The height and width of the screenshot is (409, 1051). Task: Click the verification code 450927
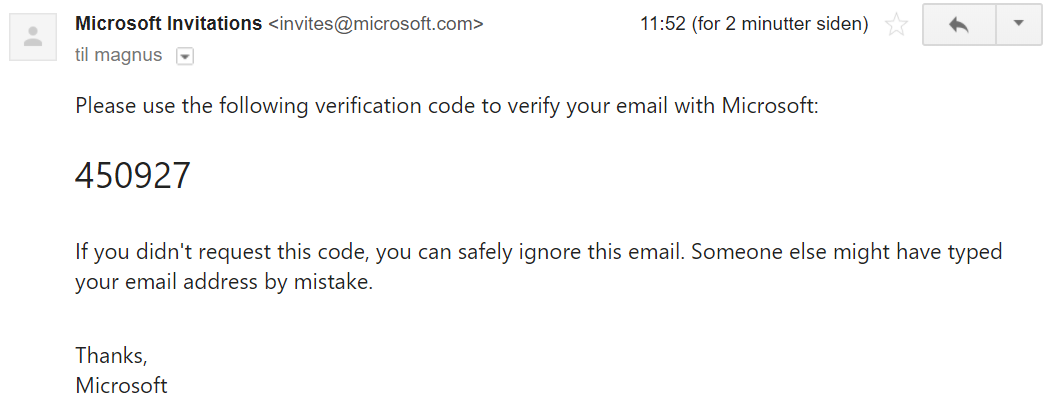coord(133,176)
